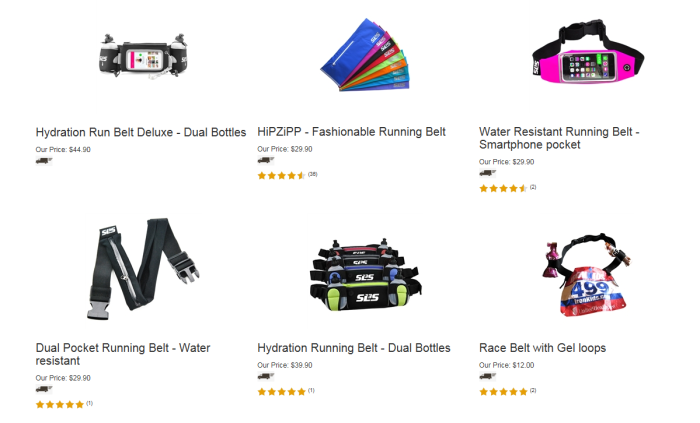700x423 pixels.
Task: Click truck icon under Water Resistant belt price
Action: pyautogui.click(x=488, y=174)
